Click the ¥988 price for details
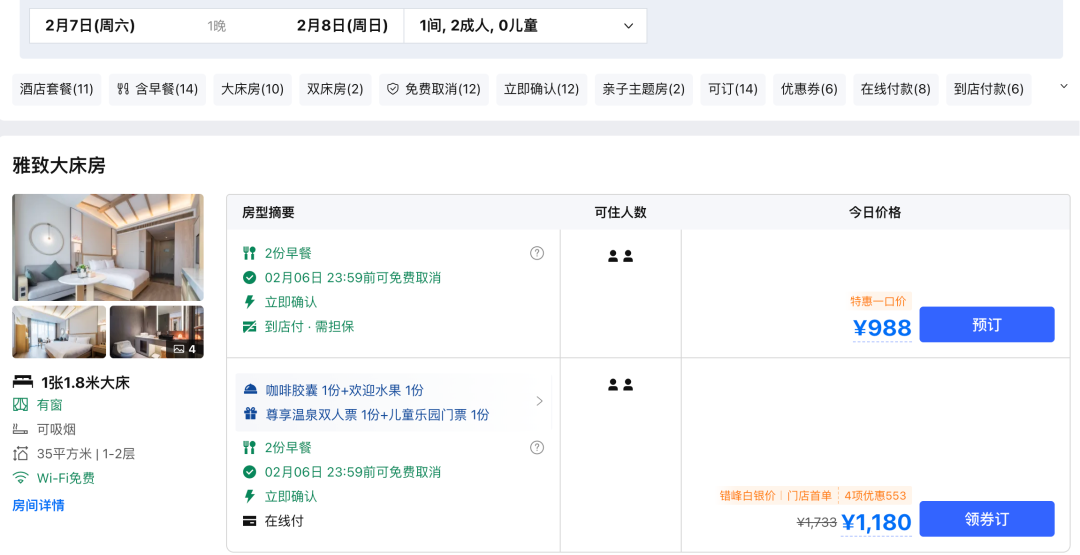The height and width of the screenshot is (555, 1080). (x=882, y=328)
